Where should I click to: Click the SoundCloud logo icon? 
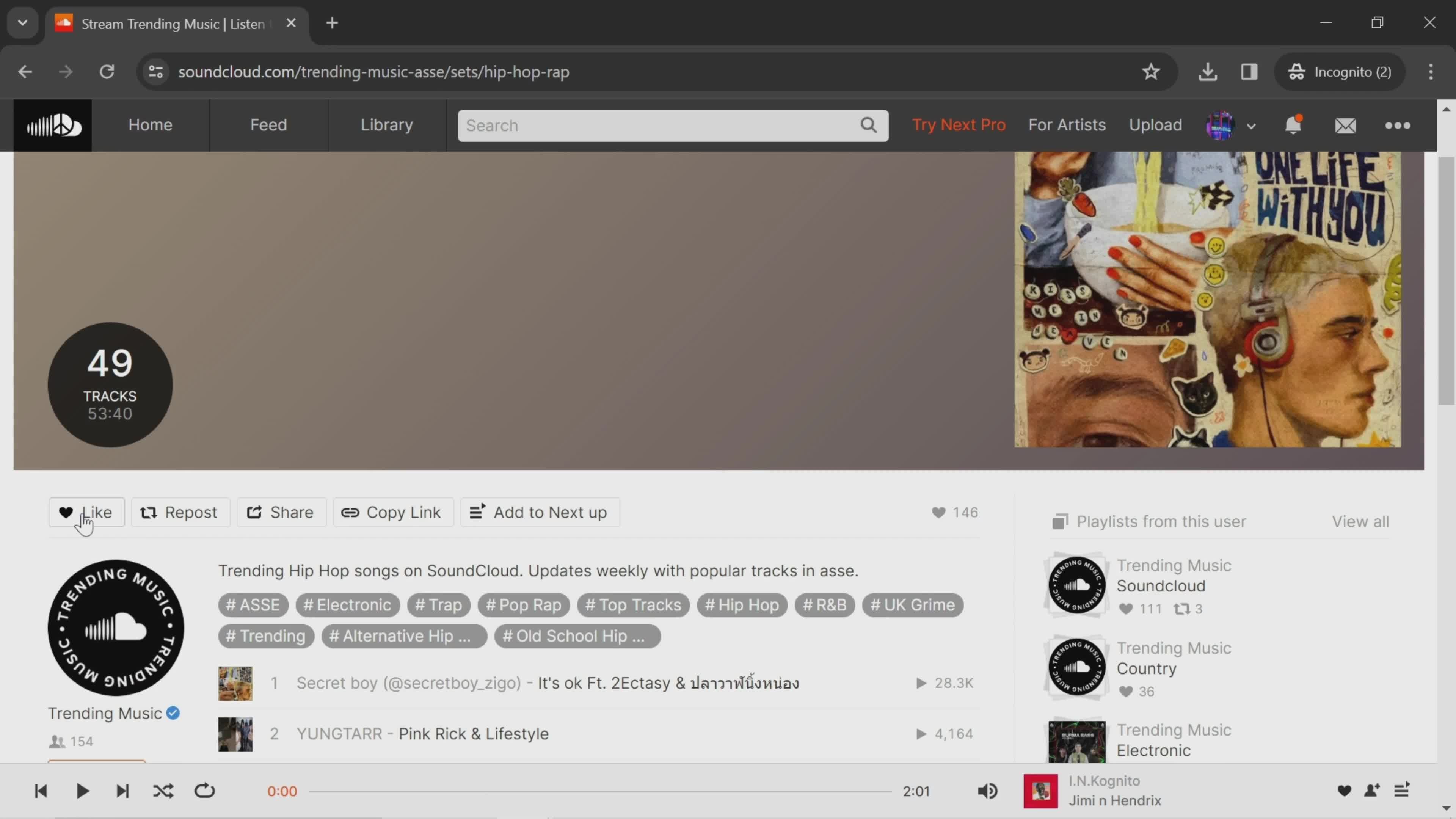pos(53,124)
